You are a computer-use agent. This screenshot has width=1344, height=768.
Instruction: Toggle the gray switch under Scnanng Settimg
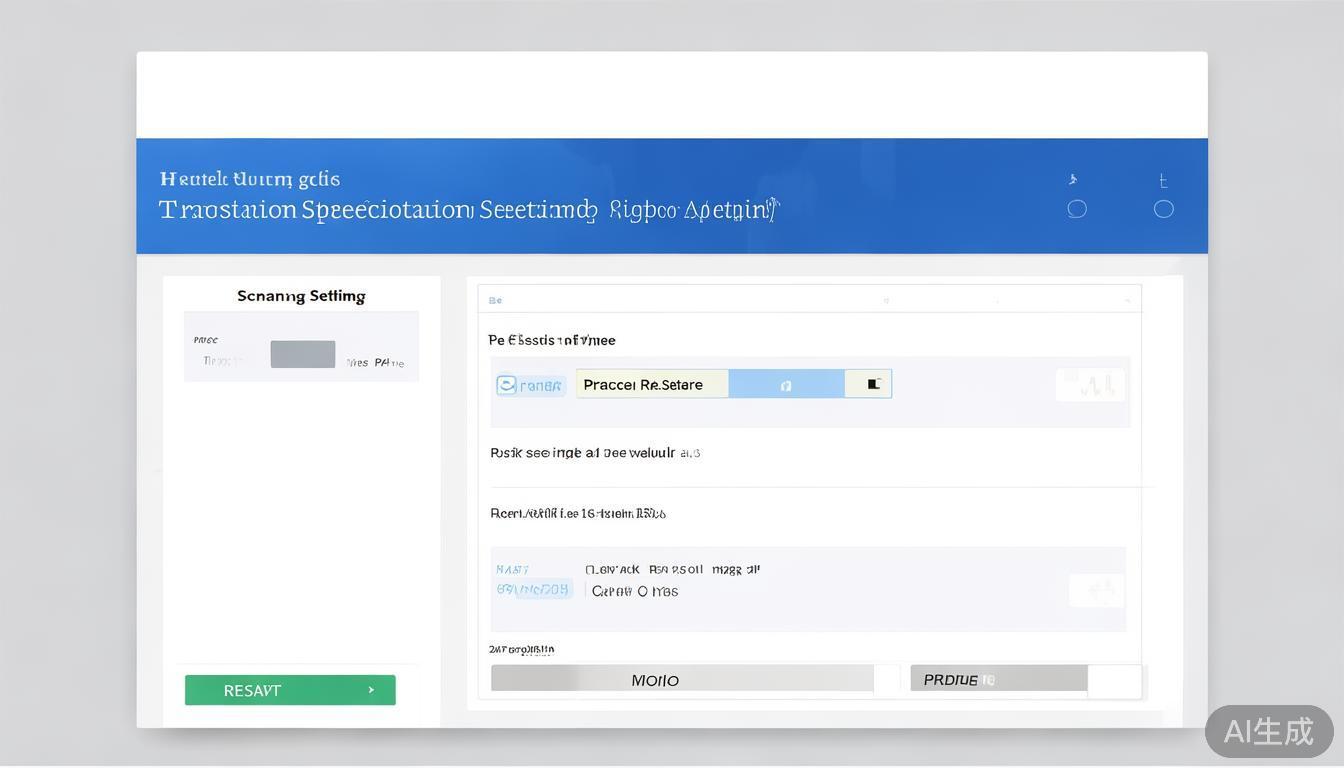coord(302,354)
